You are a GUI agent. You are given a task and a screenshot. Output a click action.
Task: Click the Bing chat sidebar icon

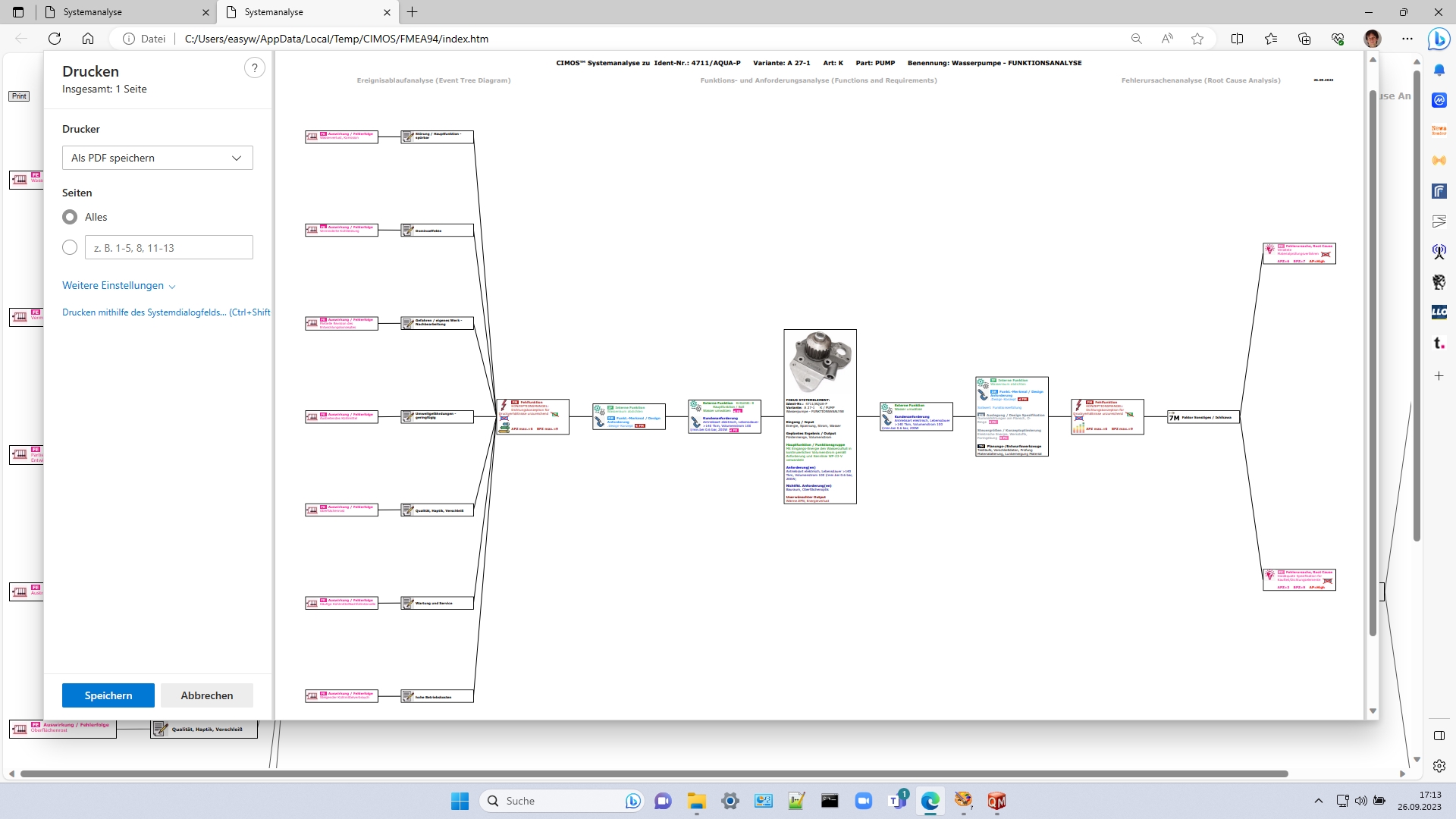click(x=1439, y=39)
